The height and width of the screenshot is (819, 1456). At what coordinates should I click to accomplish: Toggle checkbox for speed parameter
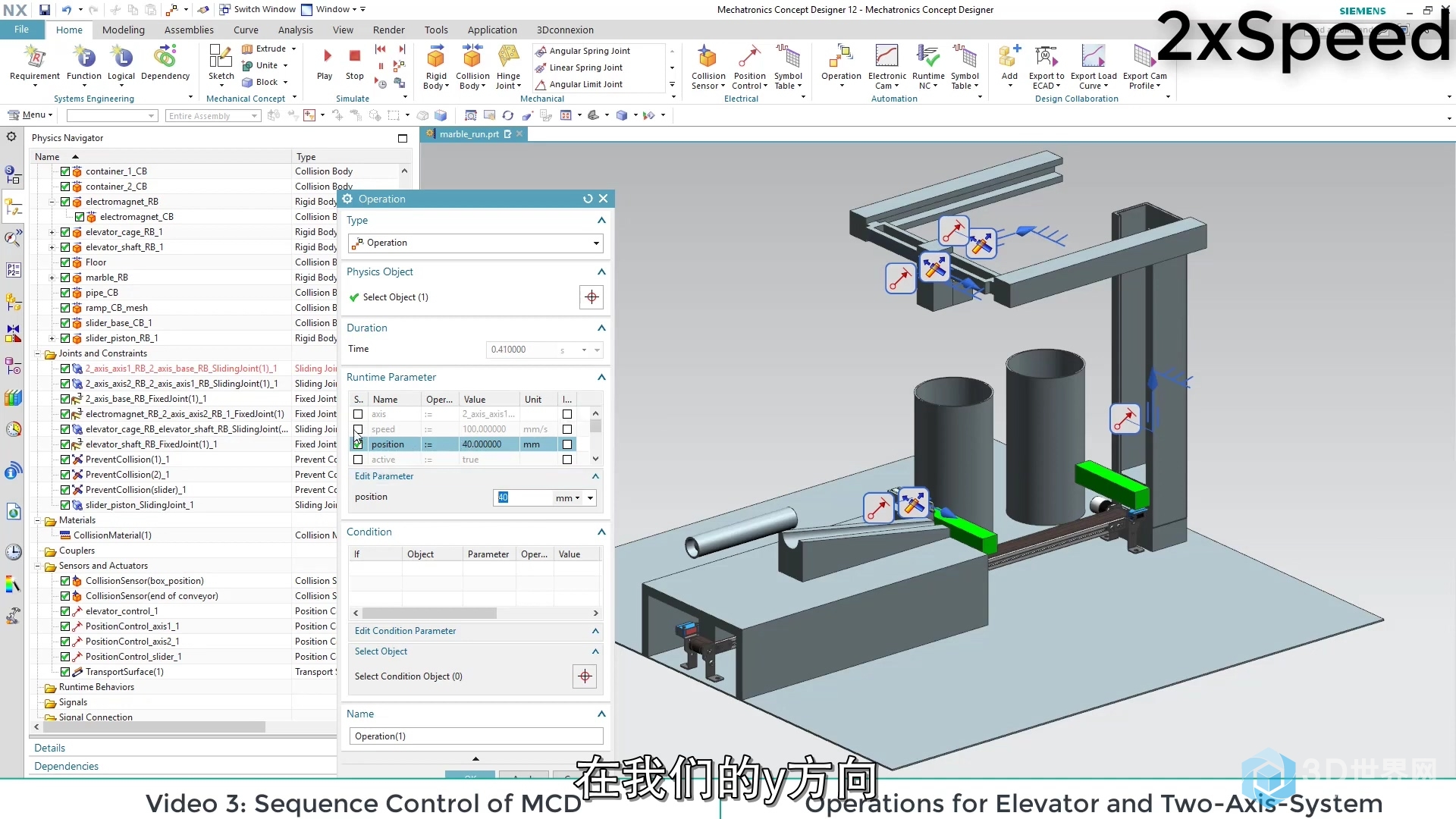tap(357, 428)
